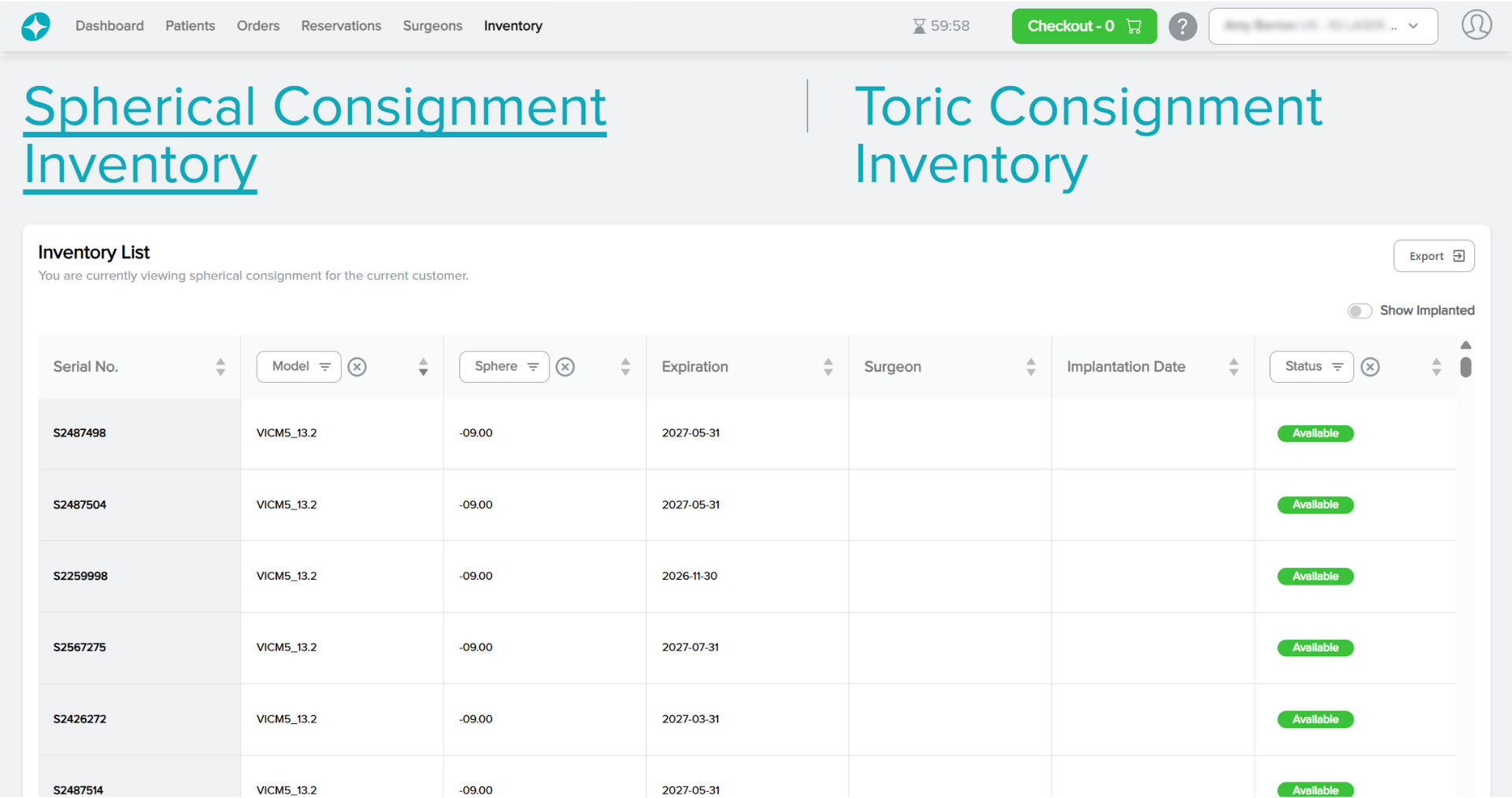Open the user profile avatar icon
This screenshot has height=798, width=1512.
coord(1476,25)
